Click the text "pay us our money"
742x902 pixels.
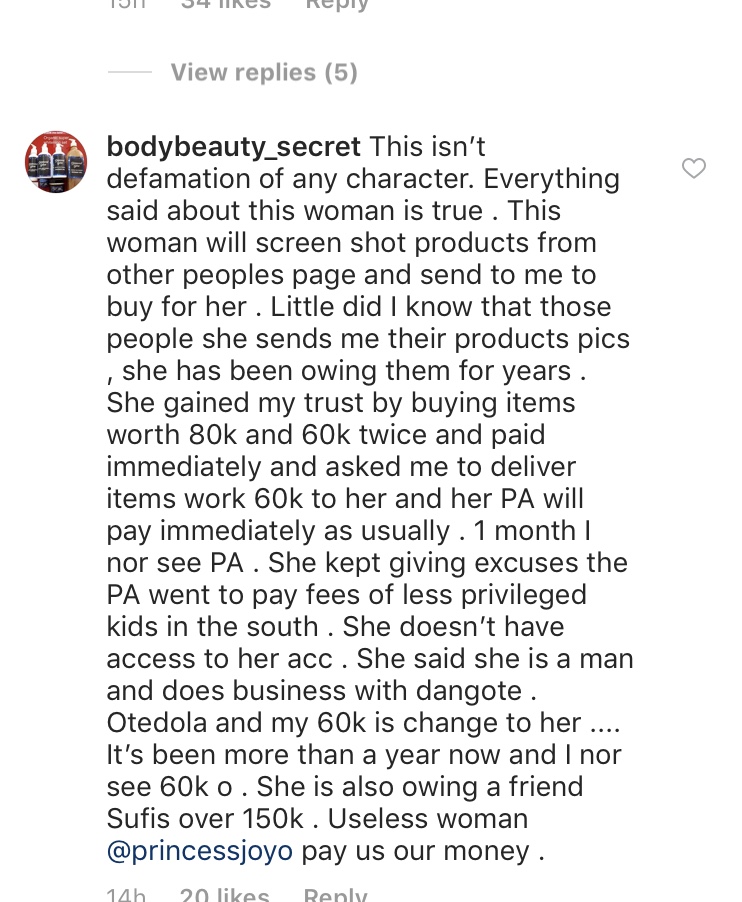[x=419, y=851]
